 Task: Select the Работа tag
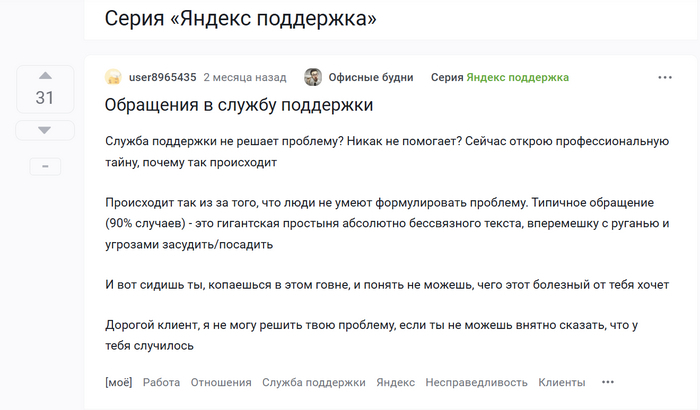pos(161,383)
